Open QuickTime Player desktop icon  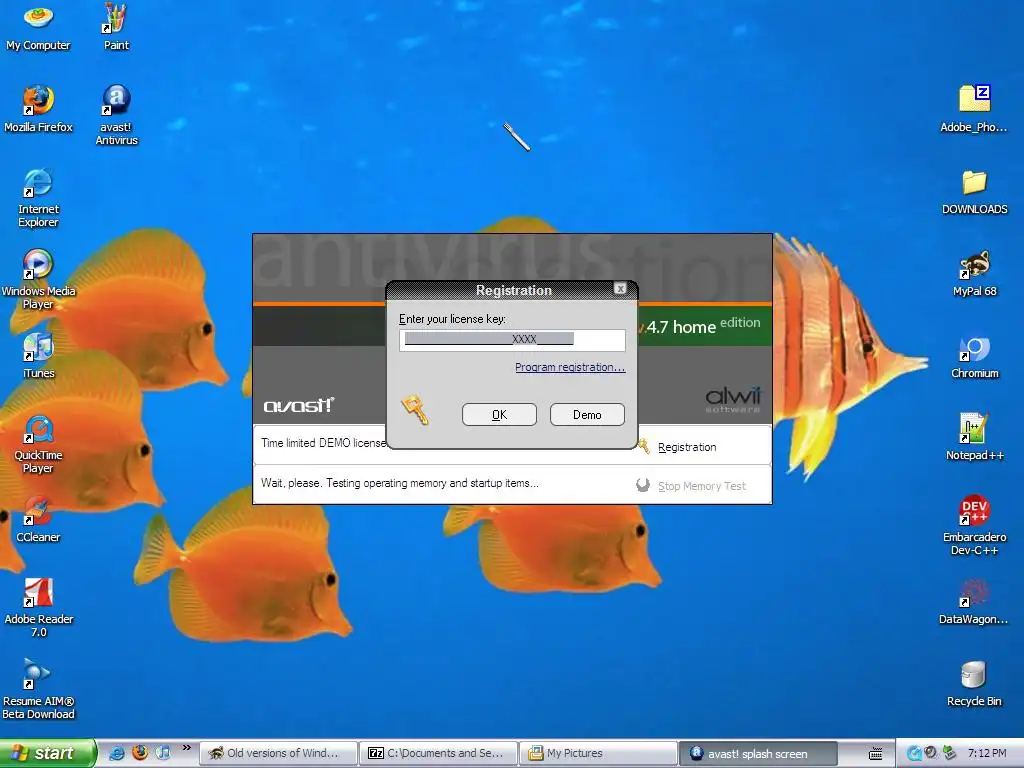(x=38, y=444)
